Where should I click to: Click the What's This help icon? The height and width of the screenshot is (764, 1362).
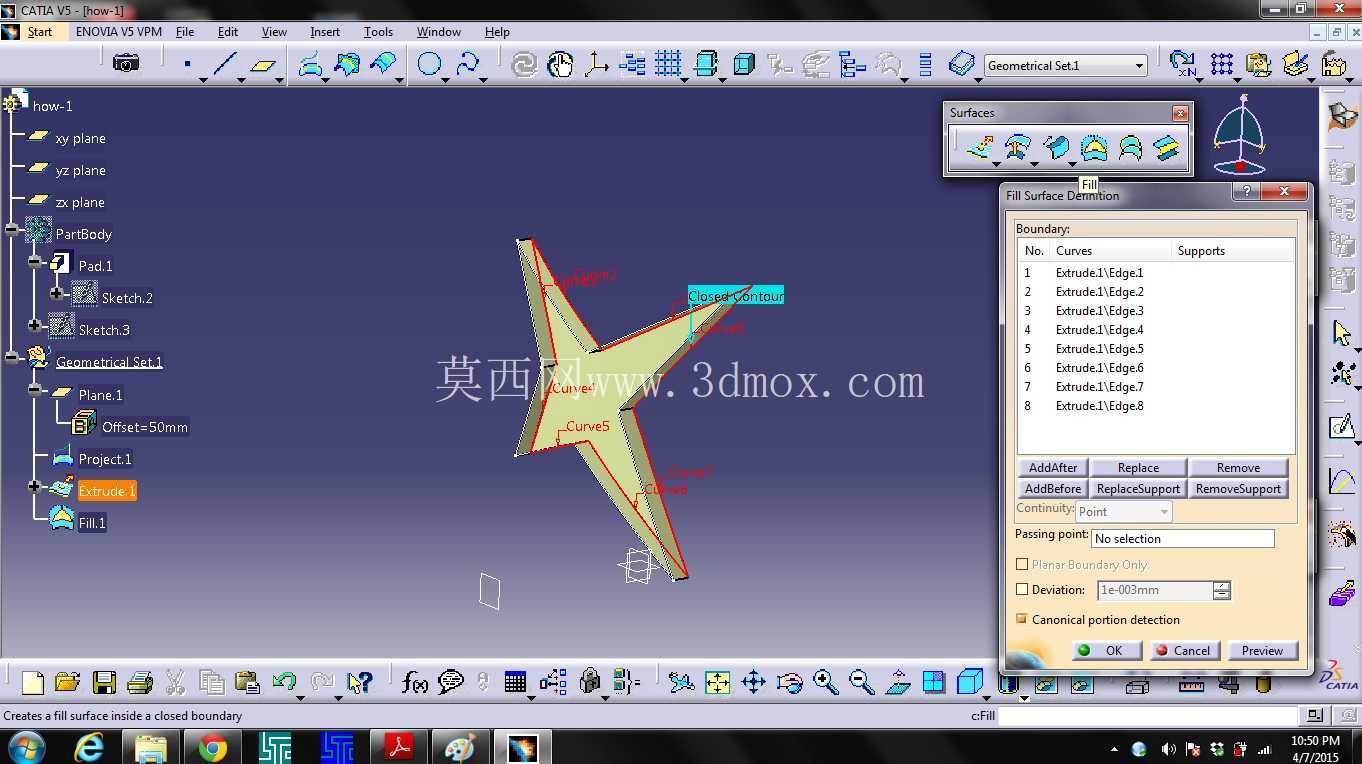tap(359, 683)
